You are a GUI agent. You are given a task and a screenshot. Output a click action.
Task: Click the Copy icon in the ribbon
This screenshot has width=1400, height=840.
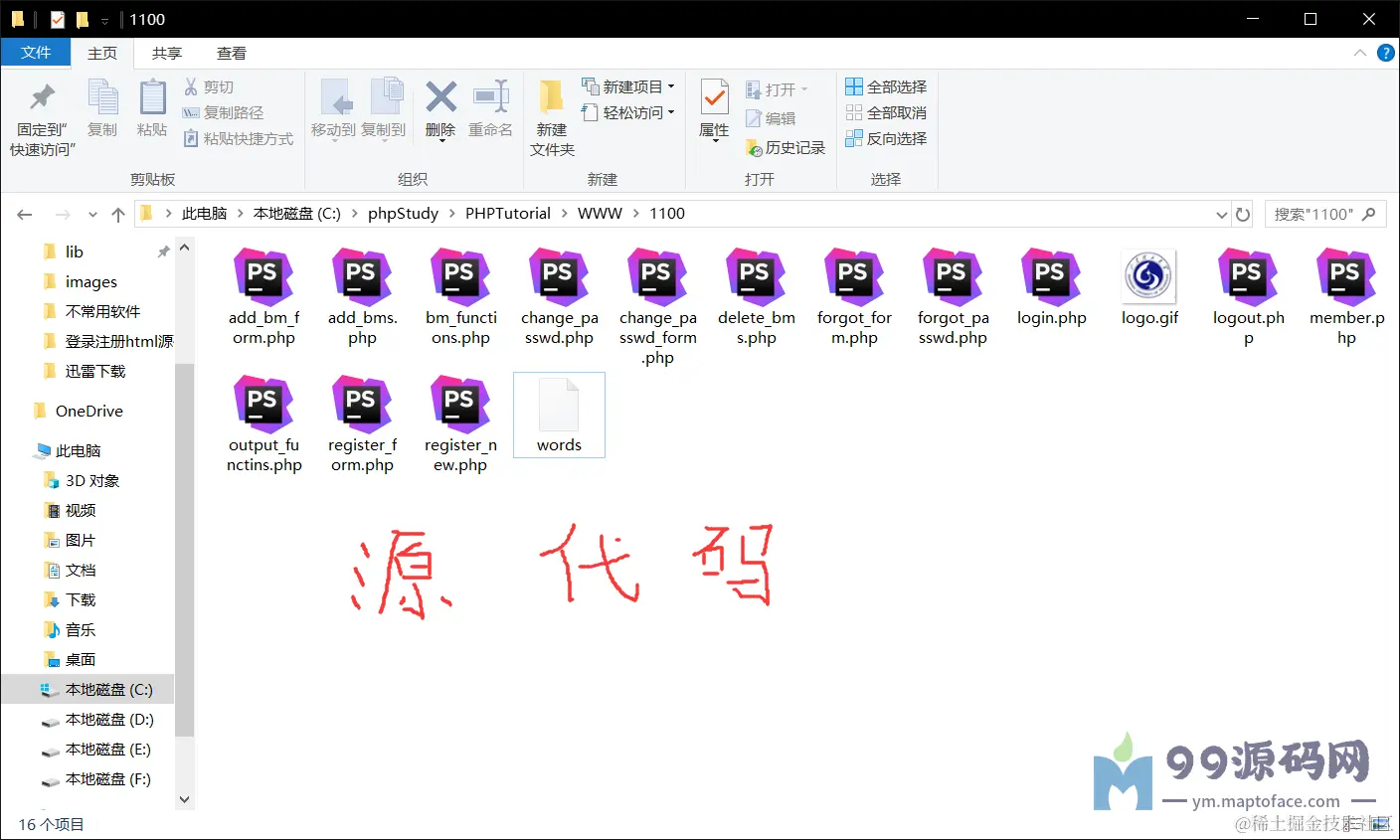(102, 97)
